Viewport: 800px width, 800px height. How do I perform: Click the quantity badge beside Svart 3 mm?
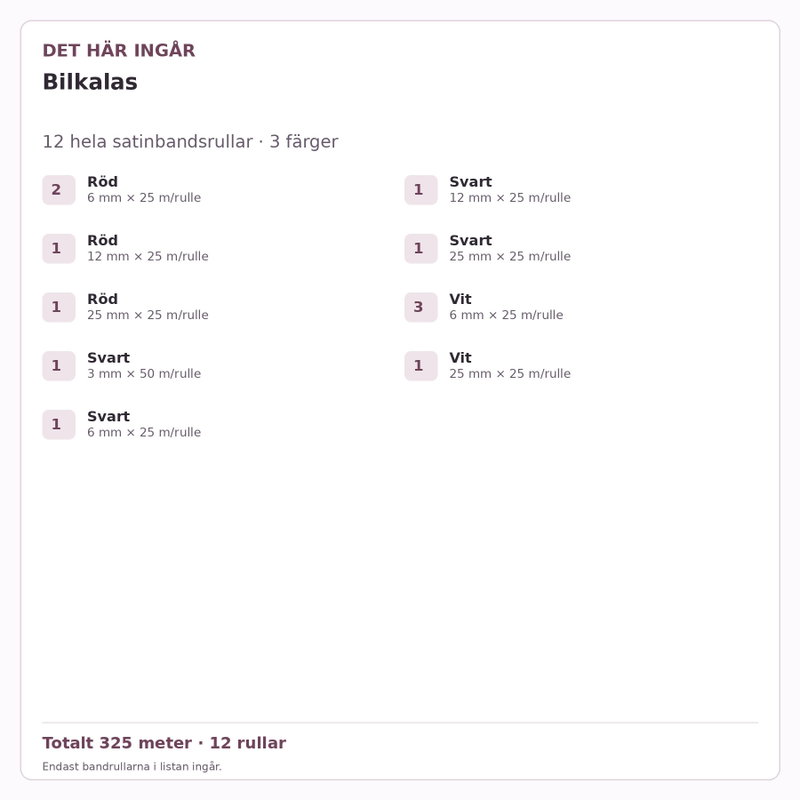59,366
